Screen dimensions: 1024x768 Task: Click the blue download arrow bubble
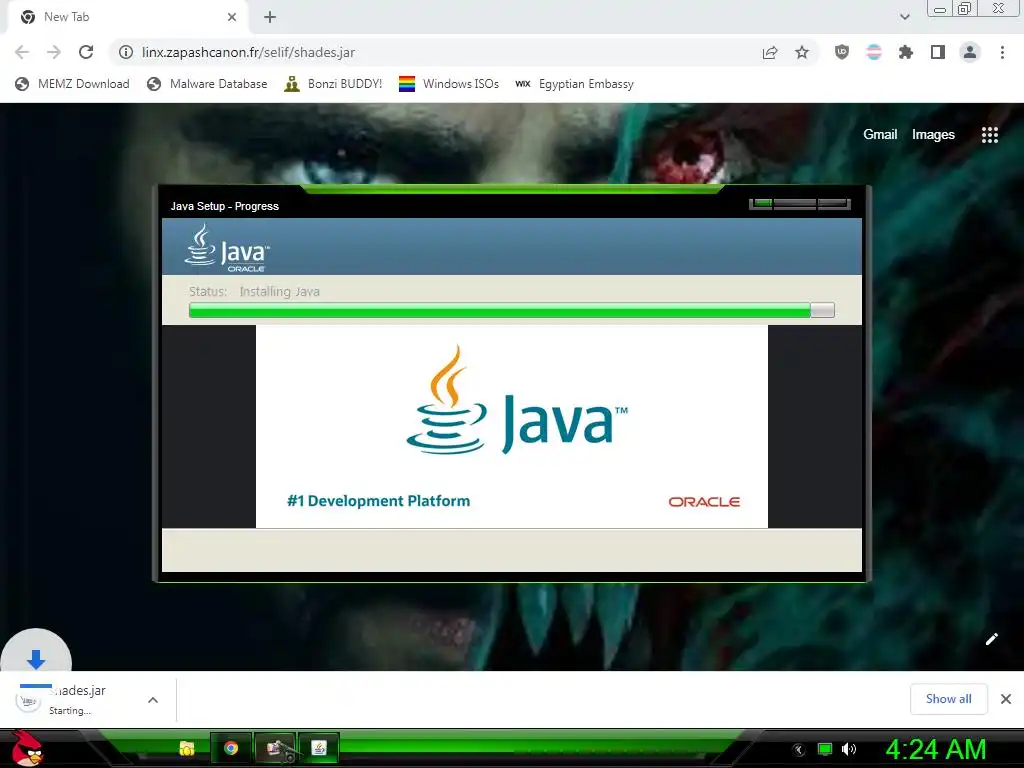[x=36, y=656]
